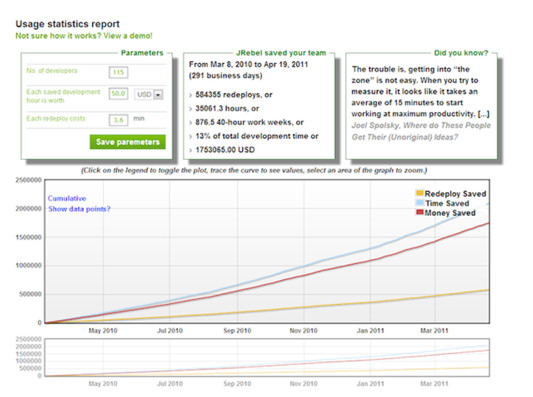Click the currency dropdown arrow button

pyautogui.click(x=158, y=94)
